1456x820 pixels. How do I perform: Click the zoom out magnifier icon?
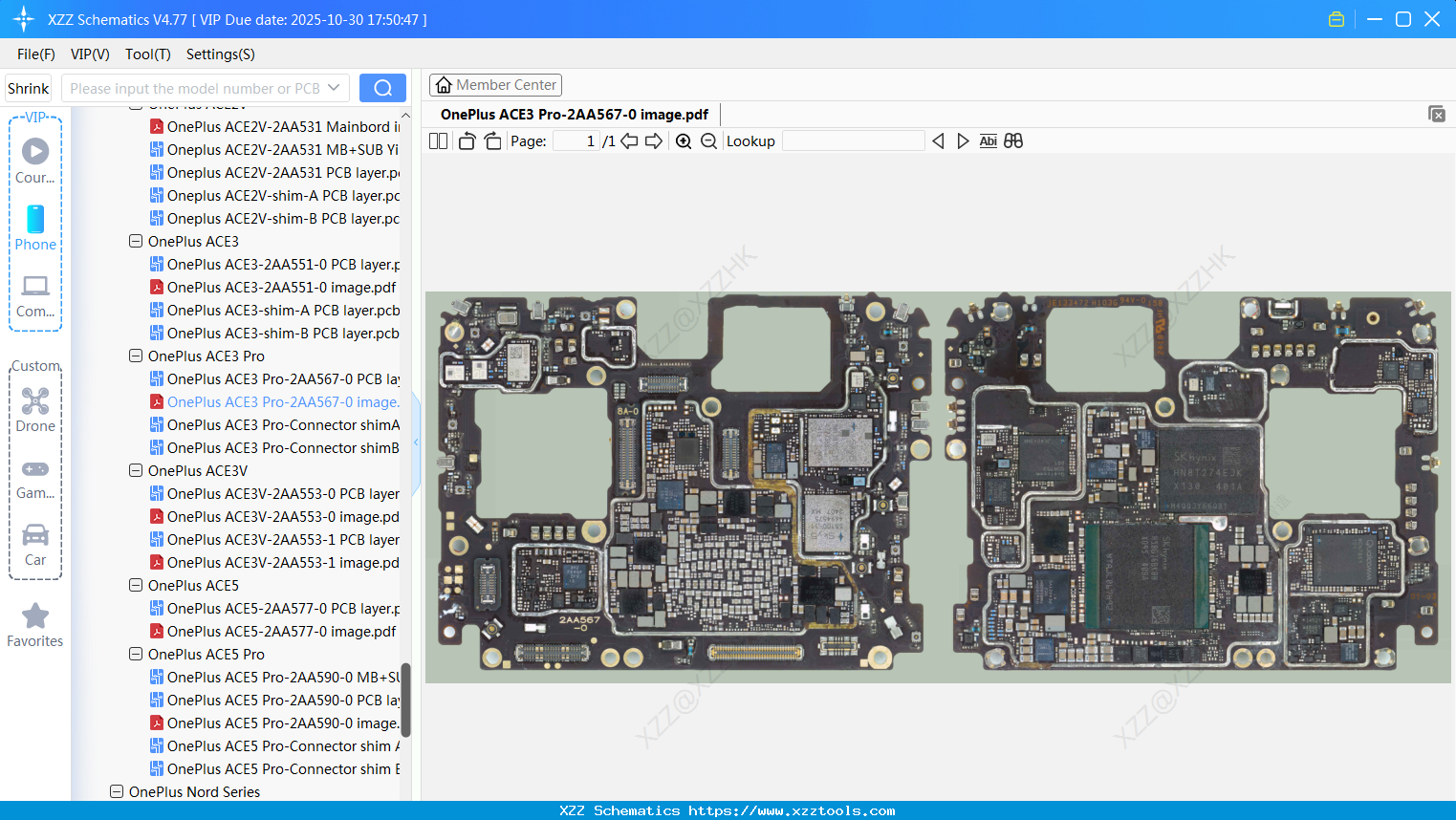(708, 141)
